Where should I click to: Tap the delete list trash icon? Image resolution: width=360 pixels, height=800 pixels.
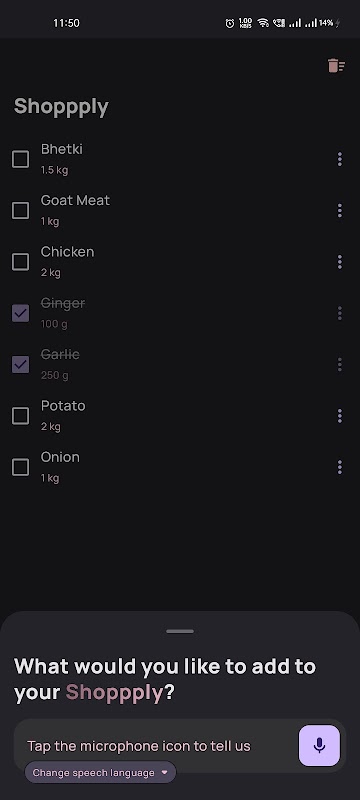coord(336,66)
